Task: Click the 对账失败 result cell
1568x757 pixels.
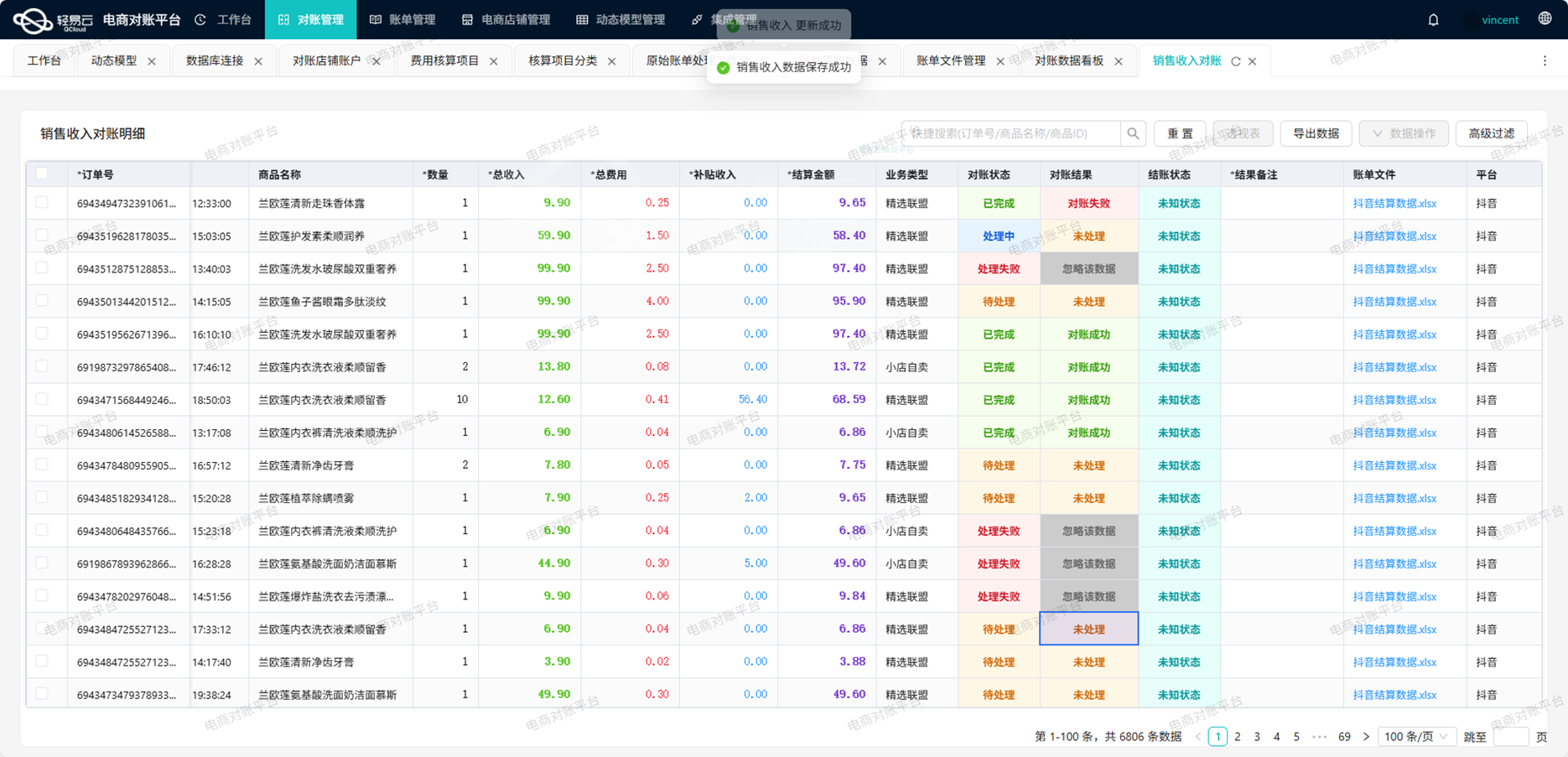Action: point(1088,204)
